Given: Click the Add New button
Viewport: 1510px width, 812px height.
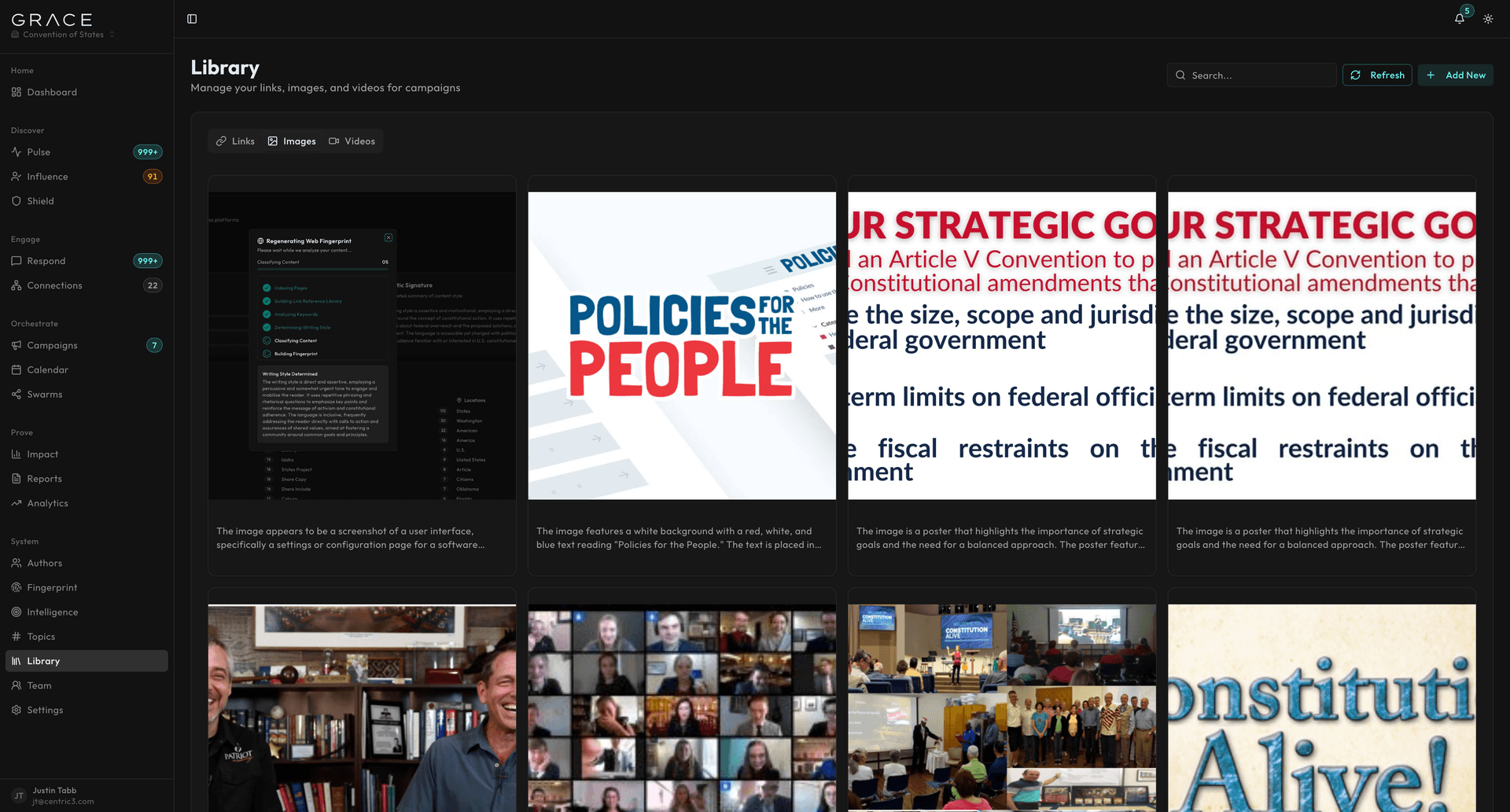Looking at the screenshot, I should coord(1455,75).
